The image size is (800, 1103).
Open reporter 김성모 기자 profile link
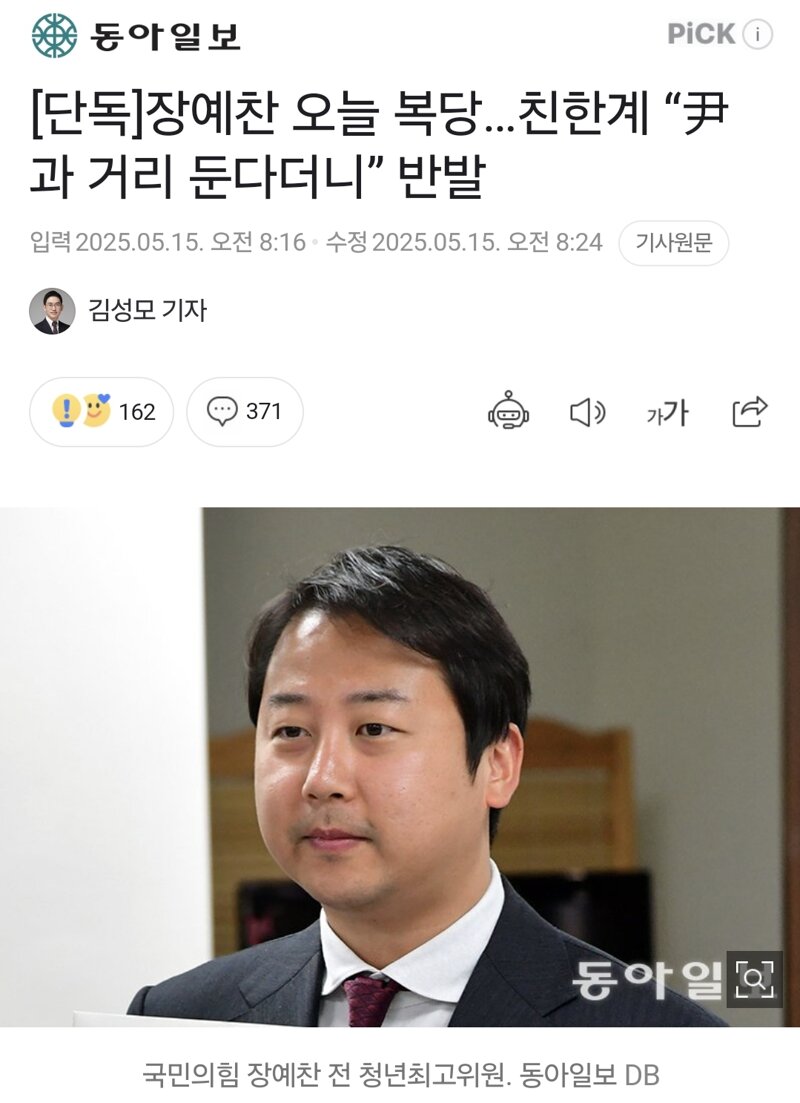(x=147, y=310)
